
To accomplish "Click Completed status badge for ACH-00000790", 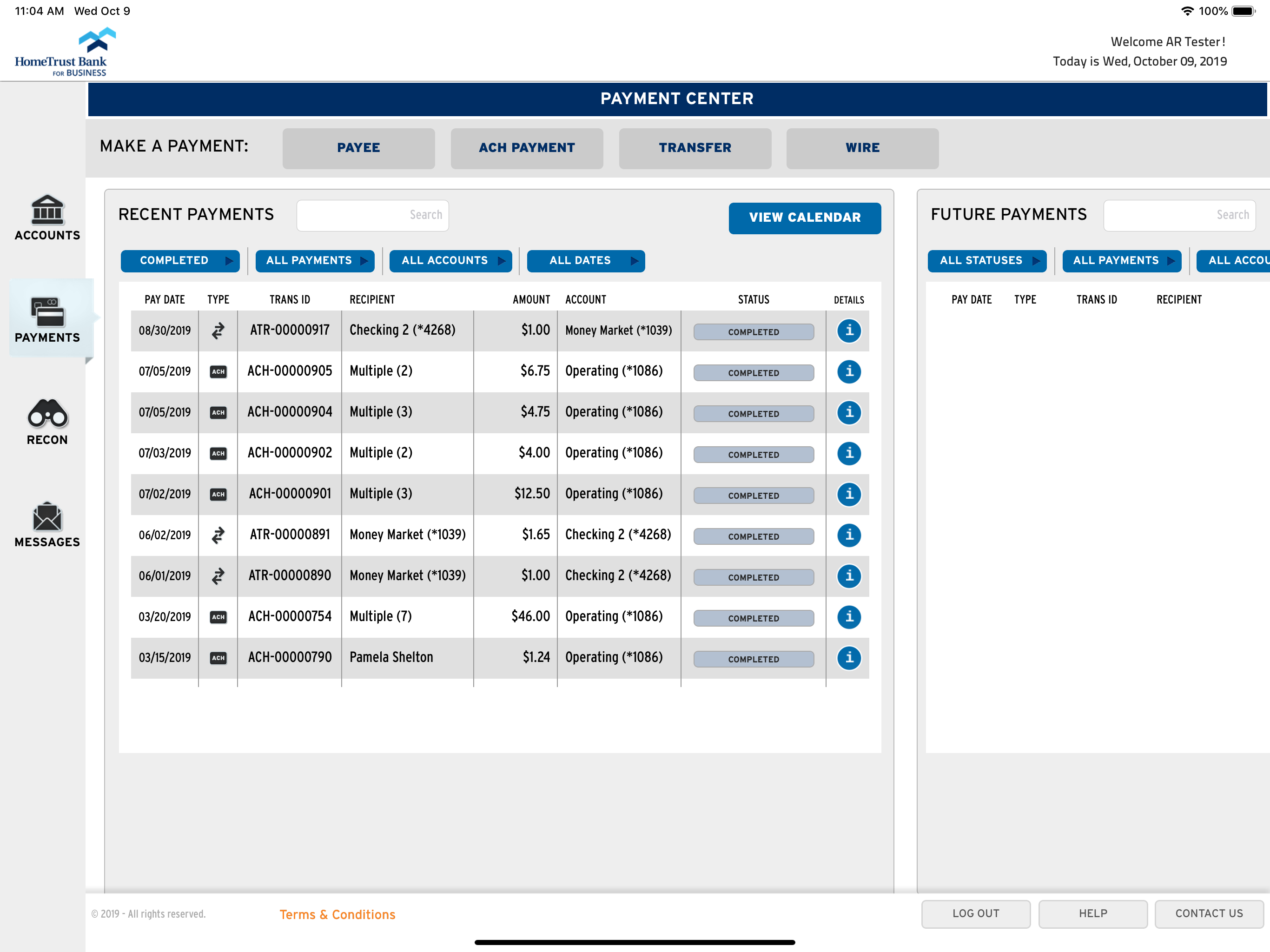I will (x=754, y=659).
